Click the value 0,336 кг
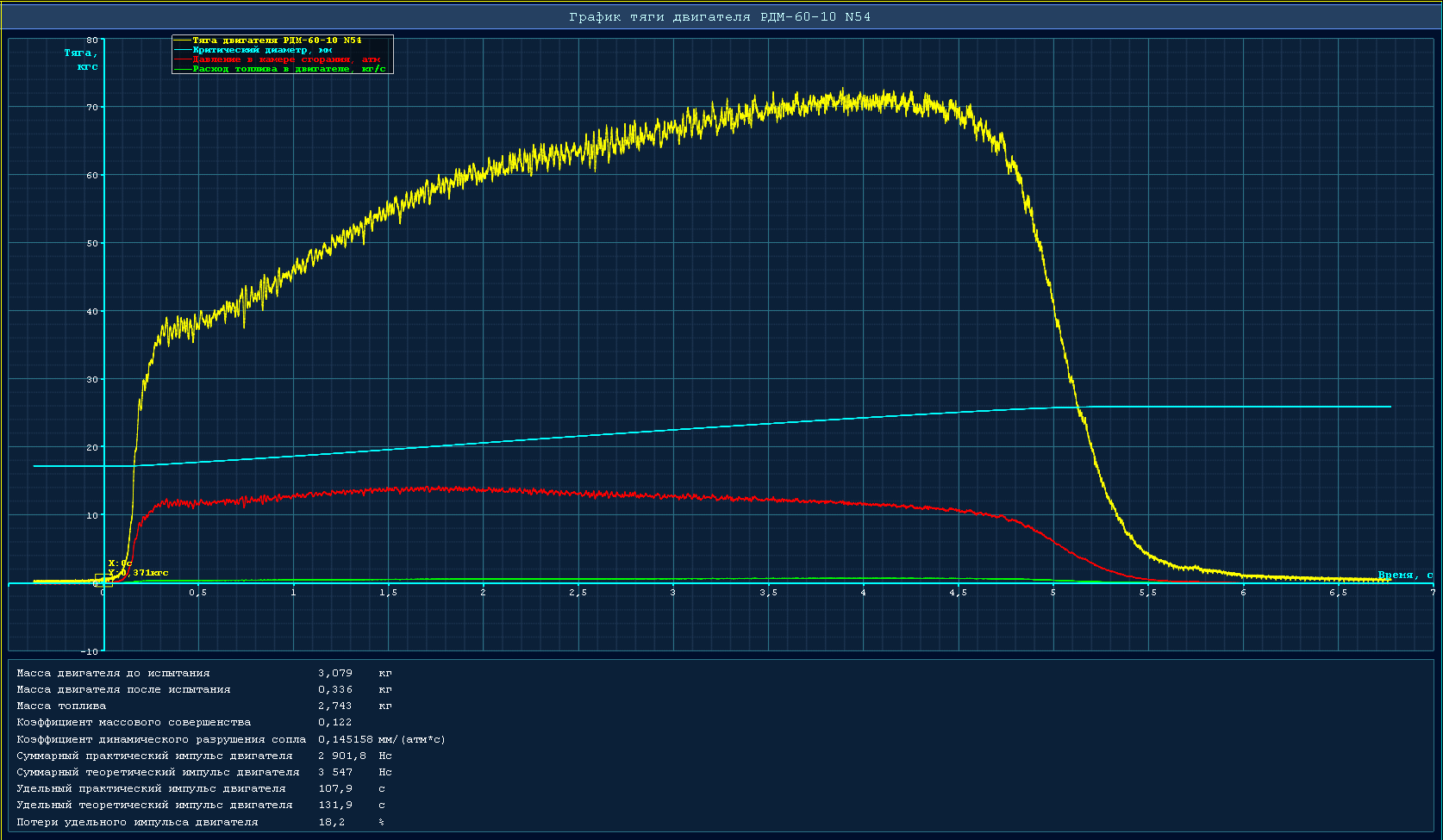 [355, 690]
